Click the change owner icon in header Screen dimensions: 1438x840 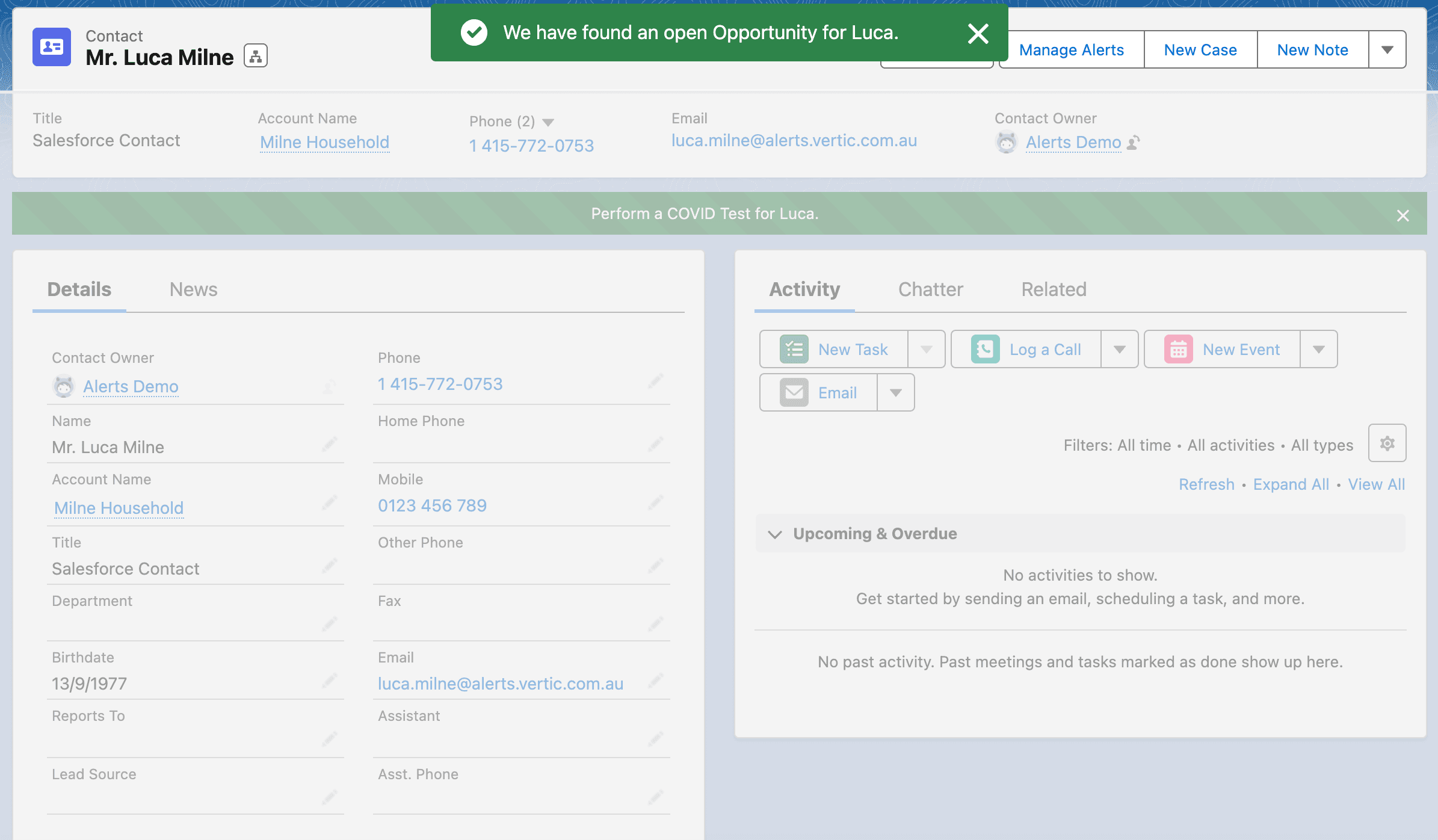(1134, 143)
